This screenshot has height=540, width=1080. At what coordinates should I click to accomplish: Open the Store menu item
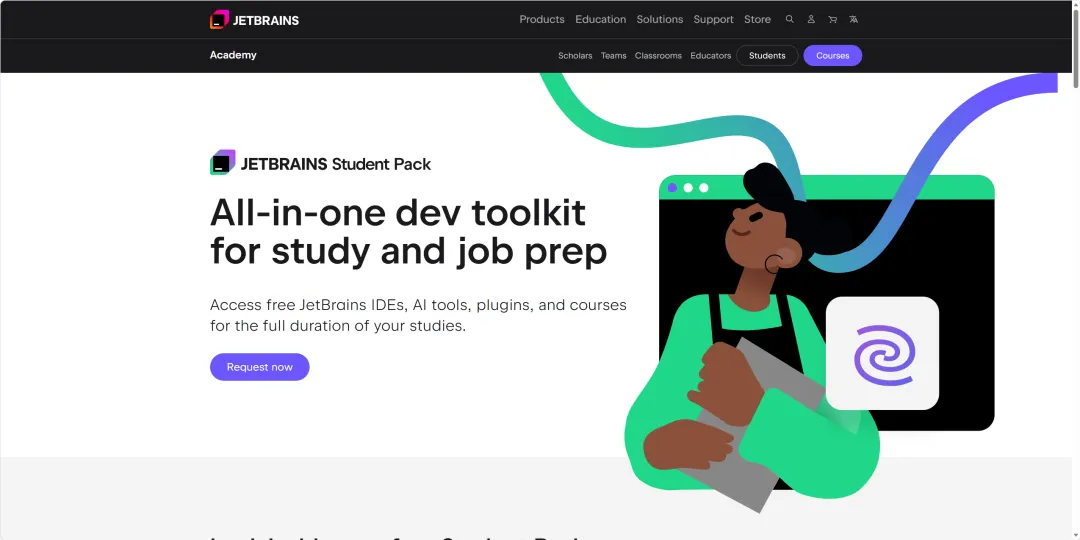(757, 19)
